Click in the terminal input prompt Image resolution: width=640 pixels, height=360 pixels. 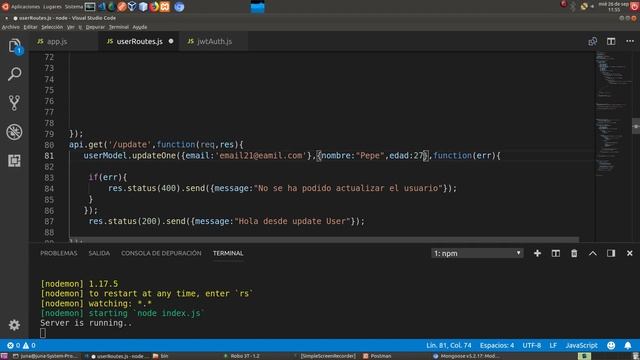coord(43,333)
